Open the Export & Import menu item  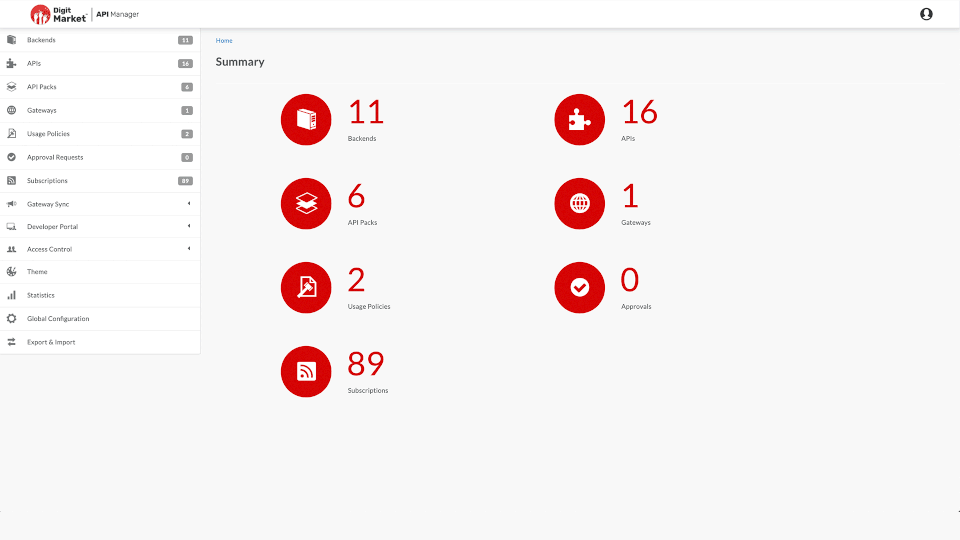(x=100, y=342)
